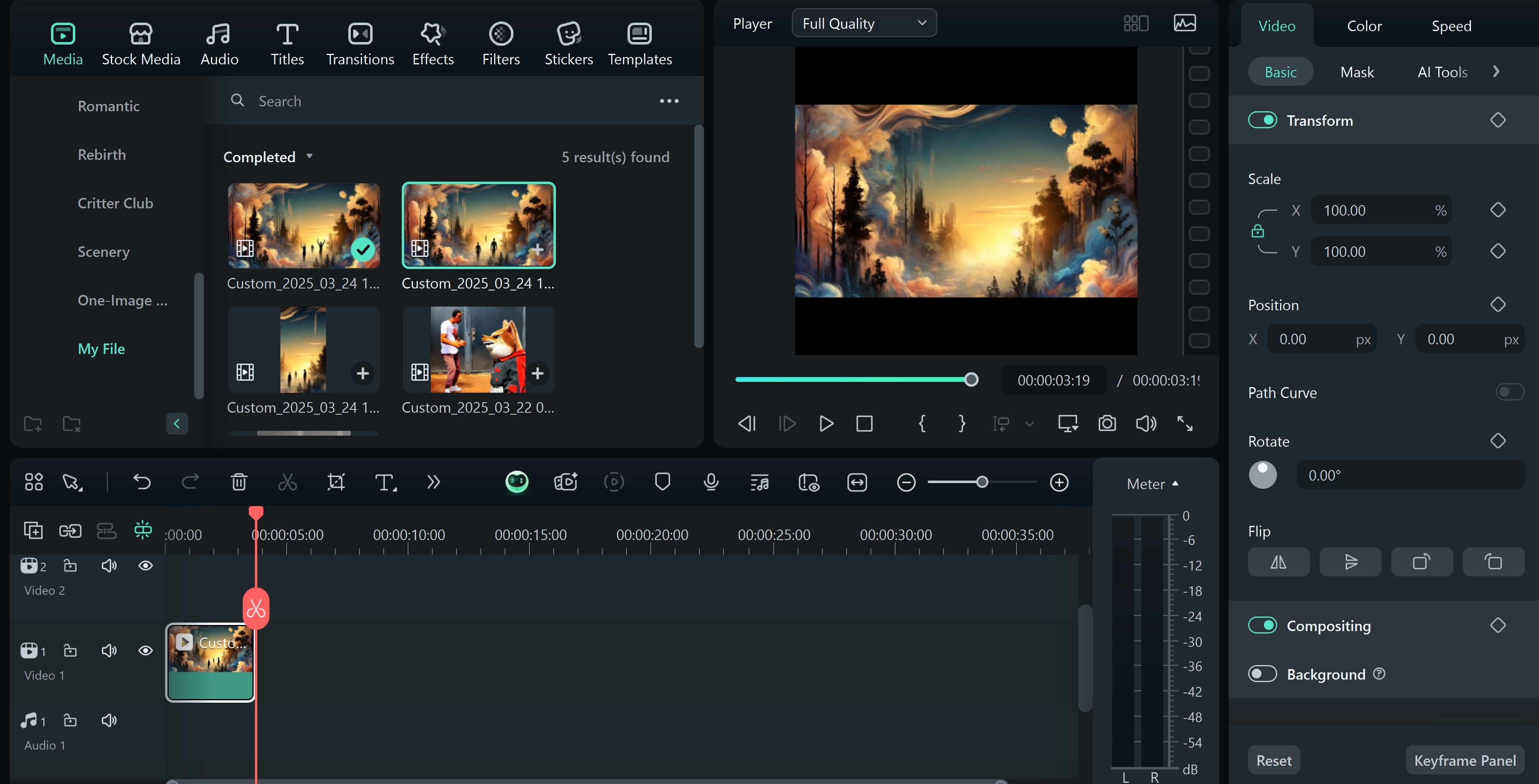Enable the Background toggle
The width and height of the screenshot is (1539, 784).
coord(1262,674)
